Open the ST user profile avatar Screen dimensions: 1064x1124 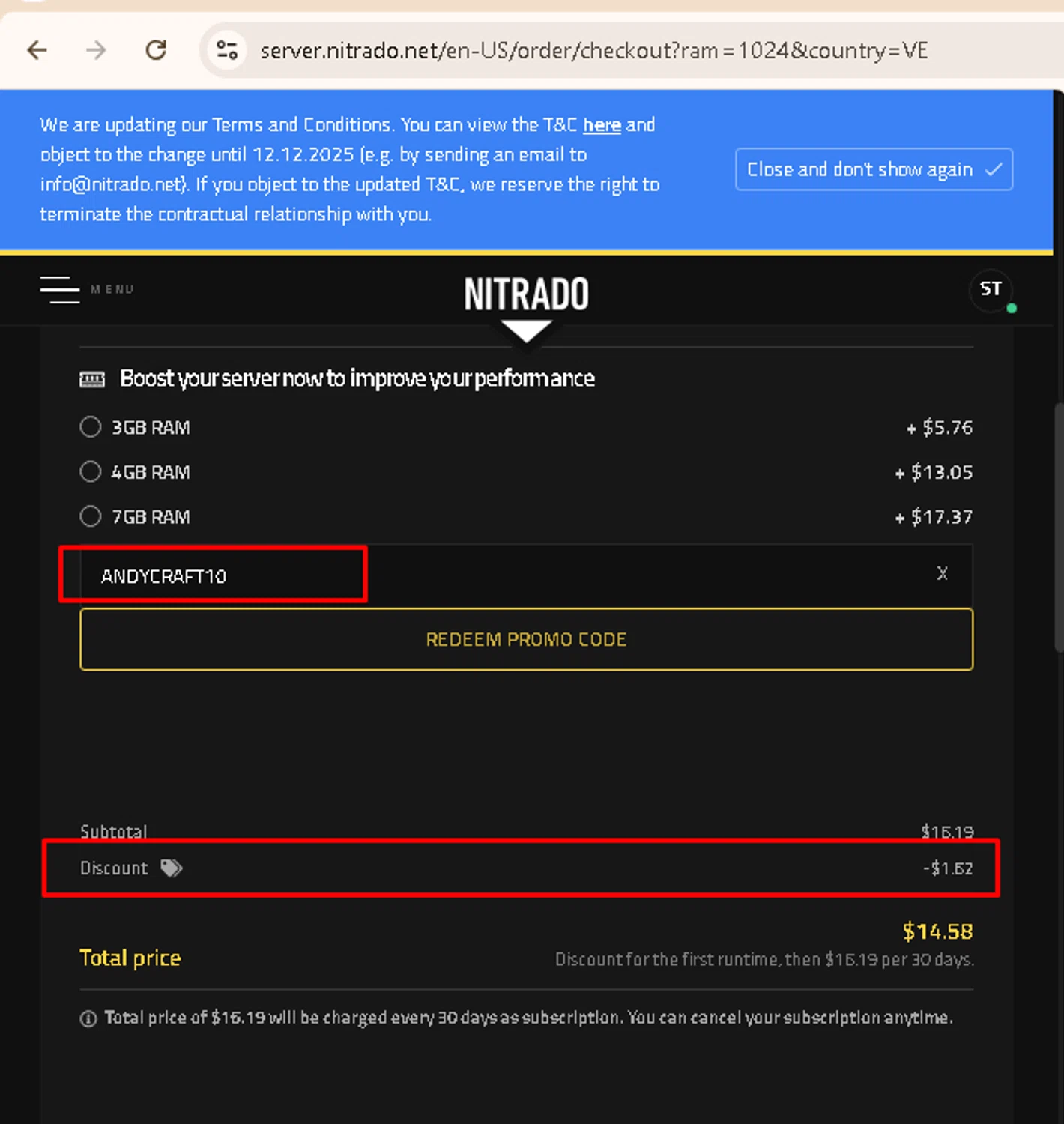pos(991,289)
